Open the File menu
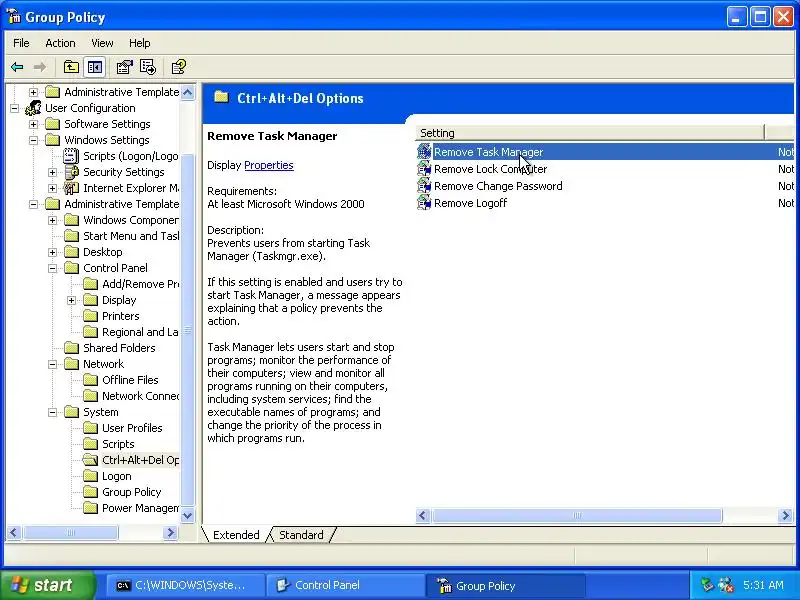Image resolution: width=800 pixels, height=600 pixels. (x=21, y=43)
